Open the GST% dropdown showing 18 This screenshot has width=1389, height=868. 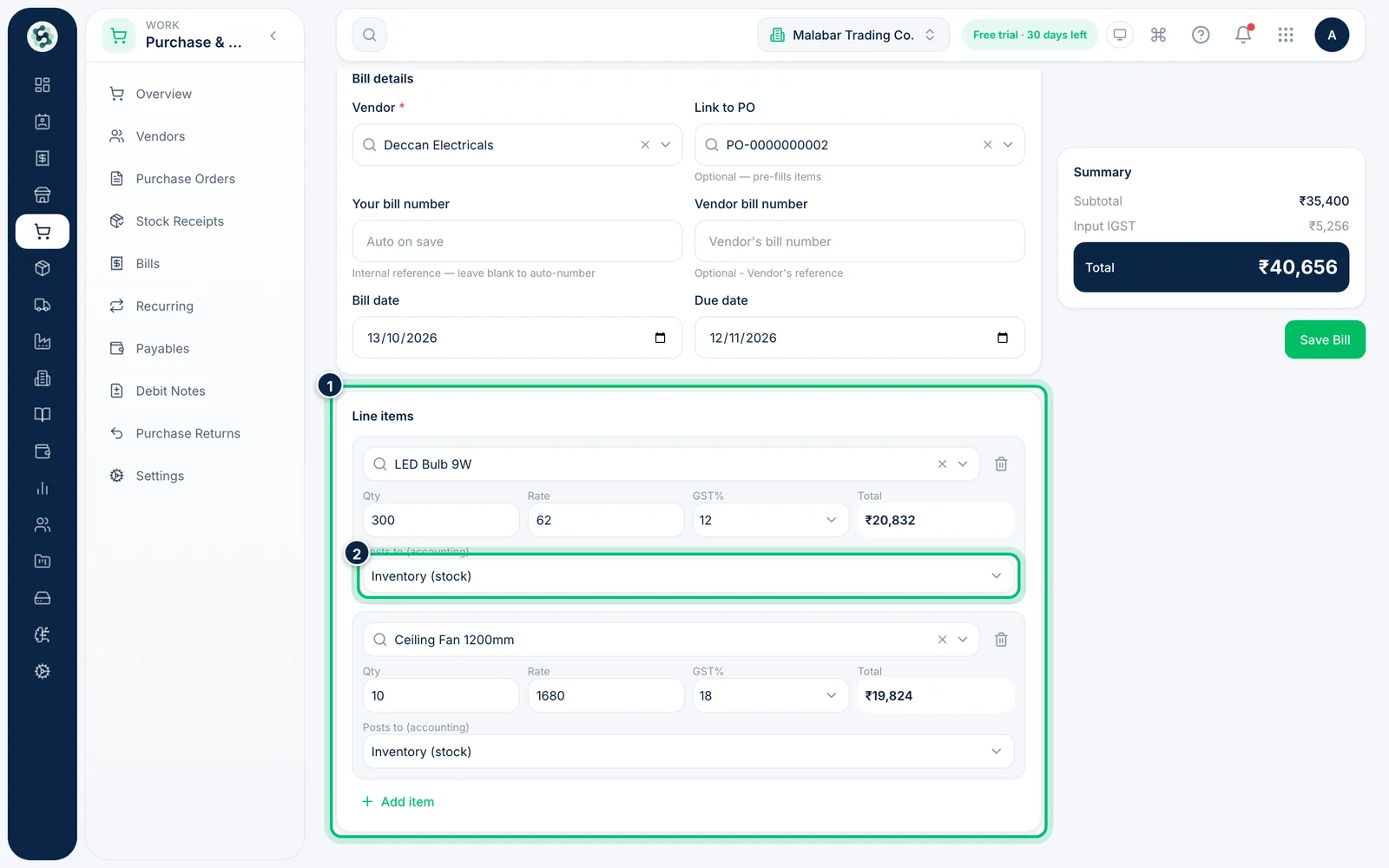tap(770, 695)
